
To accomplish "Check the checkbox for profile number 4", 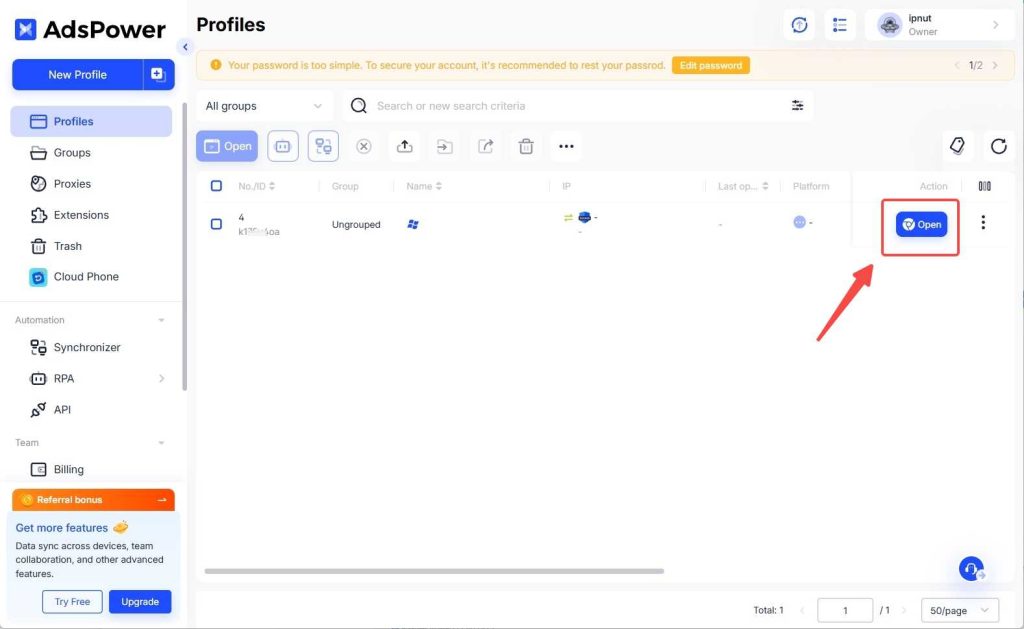I will pos(216,224).
